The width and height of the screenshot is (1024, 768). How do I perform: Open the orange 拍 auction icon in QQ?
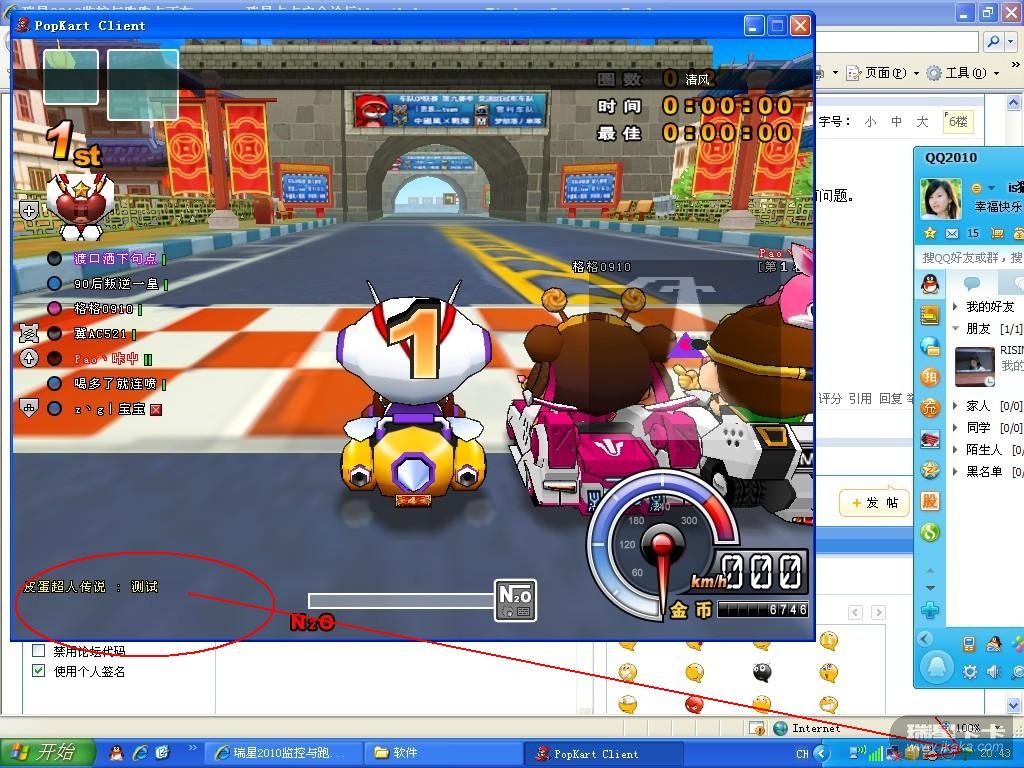pos(930,377)
